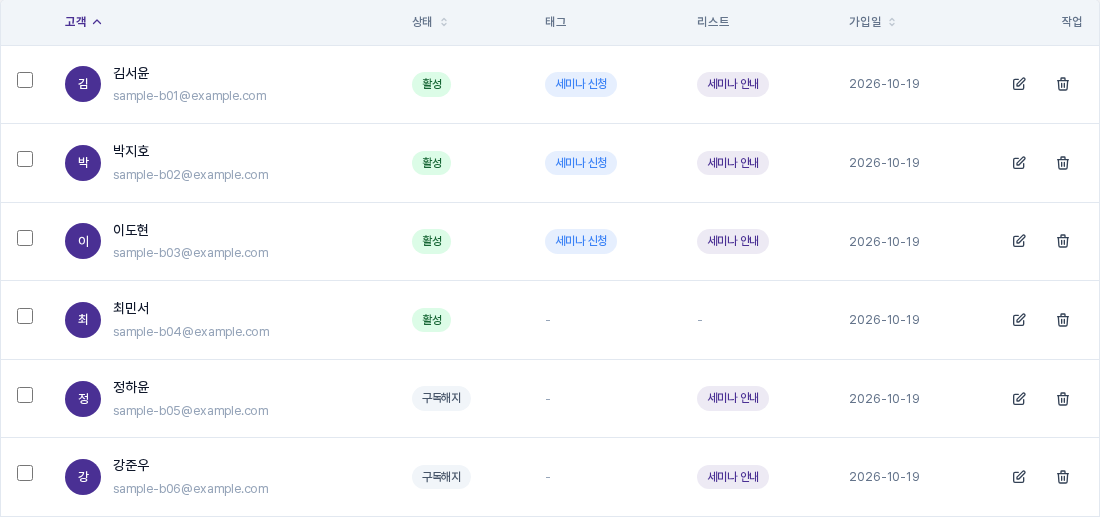
Task: Delete customer 김서윤 with the trash icon
Action: [x=1063, y=84]
